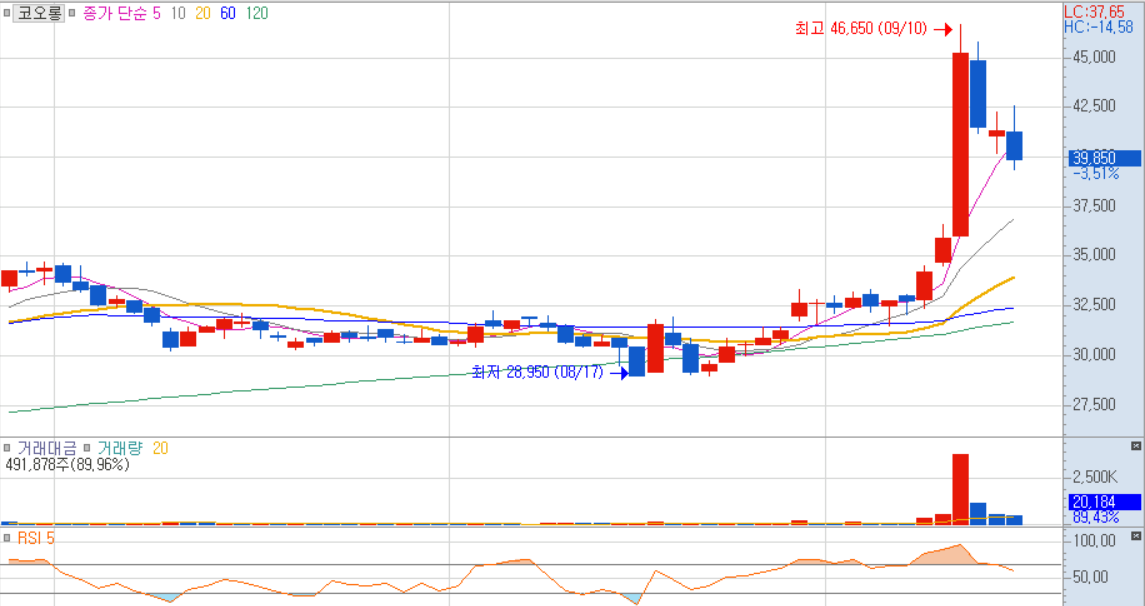Image resolution: width=1145 pixels, height=606 pixels.
Task: Click the tall red 09/10 candlestick
Action: (960, 145)
